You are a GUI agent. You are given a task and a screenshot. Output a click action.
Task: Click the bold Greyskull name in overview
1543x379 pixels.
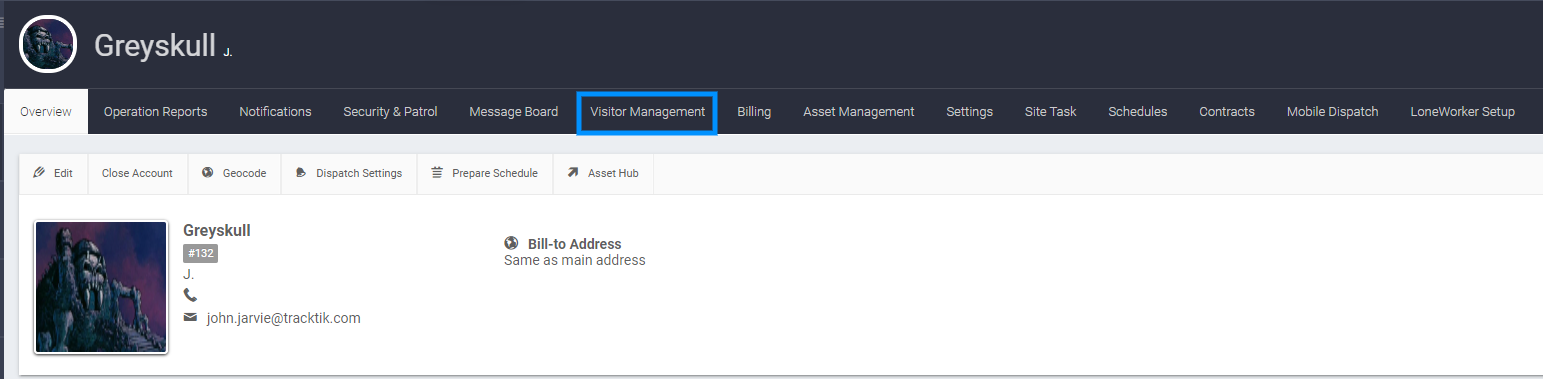(217, 231)
